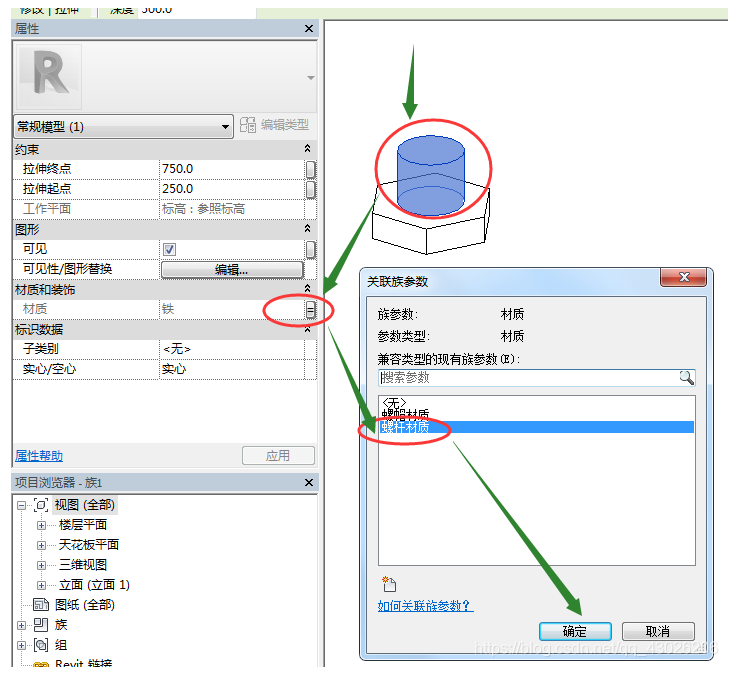Collapse the 图形 section
737x677 pixels.
pos(307,228)
